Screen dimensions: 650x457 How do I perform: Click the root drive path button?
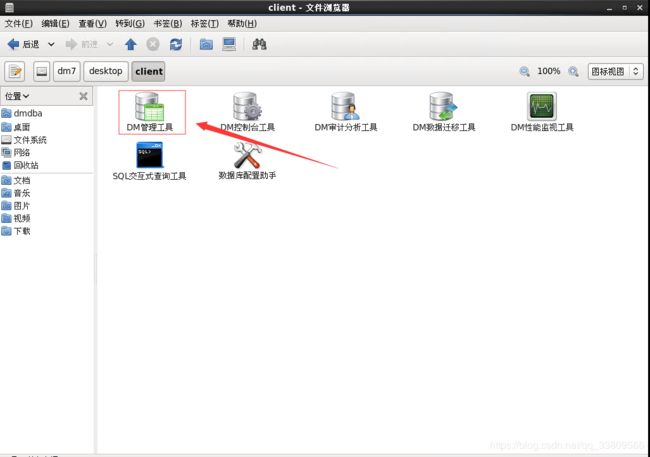(x=41, y=71)
